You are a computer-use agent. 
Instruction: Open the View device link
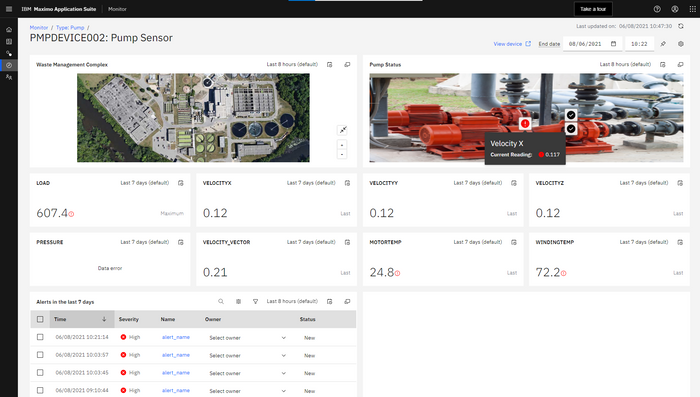[x=512, y=44]
